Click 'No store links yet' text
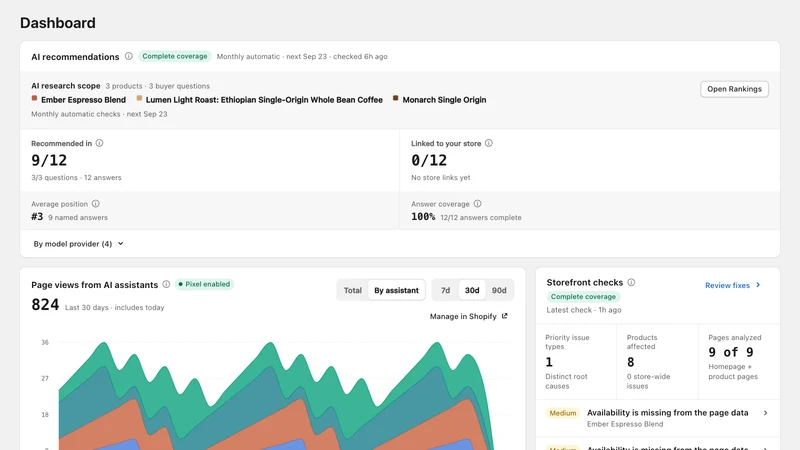Image resolution: width=800 pixels, height=450 pixels. [x=441, y=178]
